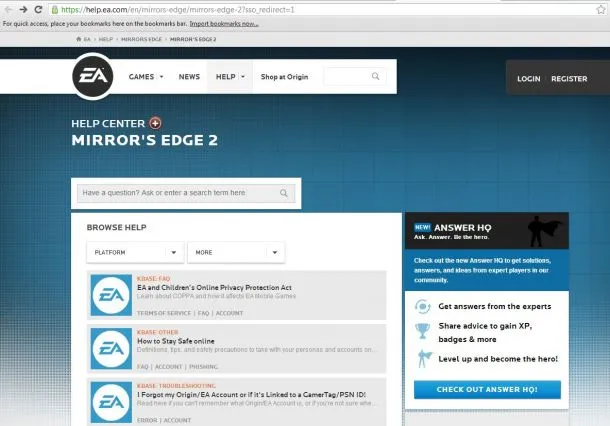Click the browser reload icon

click(x=38, y=9)
